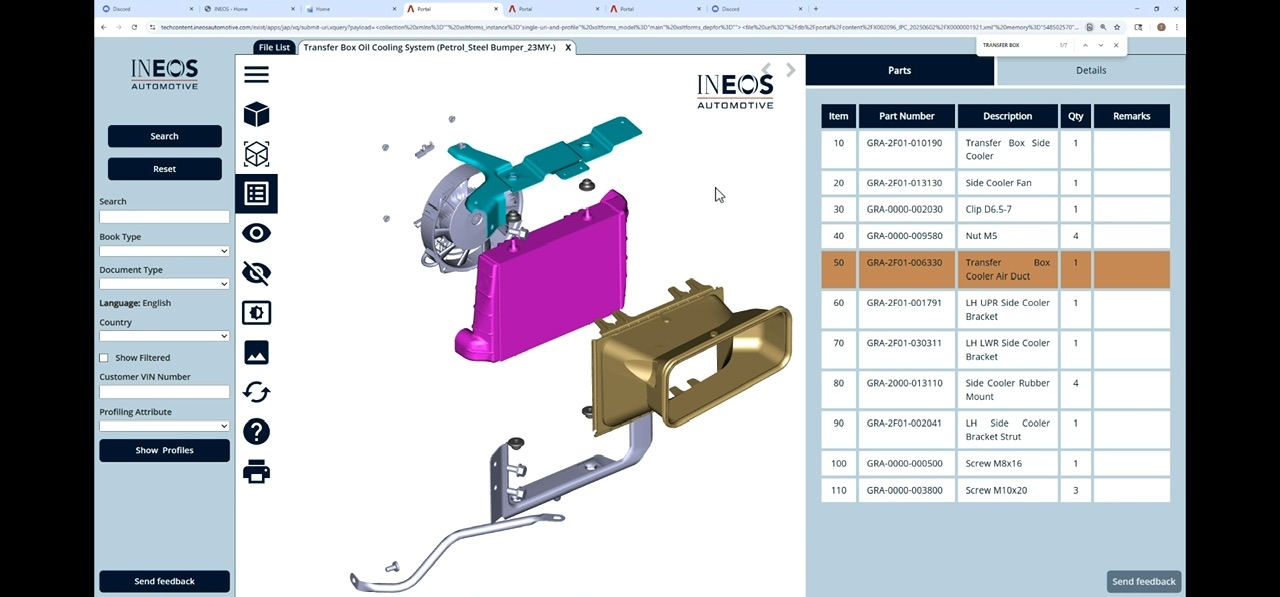The height and width of the screenshot is (597, 1280).
Task: Select the solid 3D cube view icon
Action: coord(256,114)
